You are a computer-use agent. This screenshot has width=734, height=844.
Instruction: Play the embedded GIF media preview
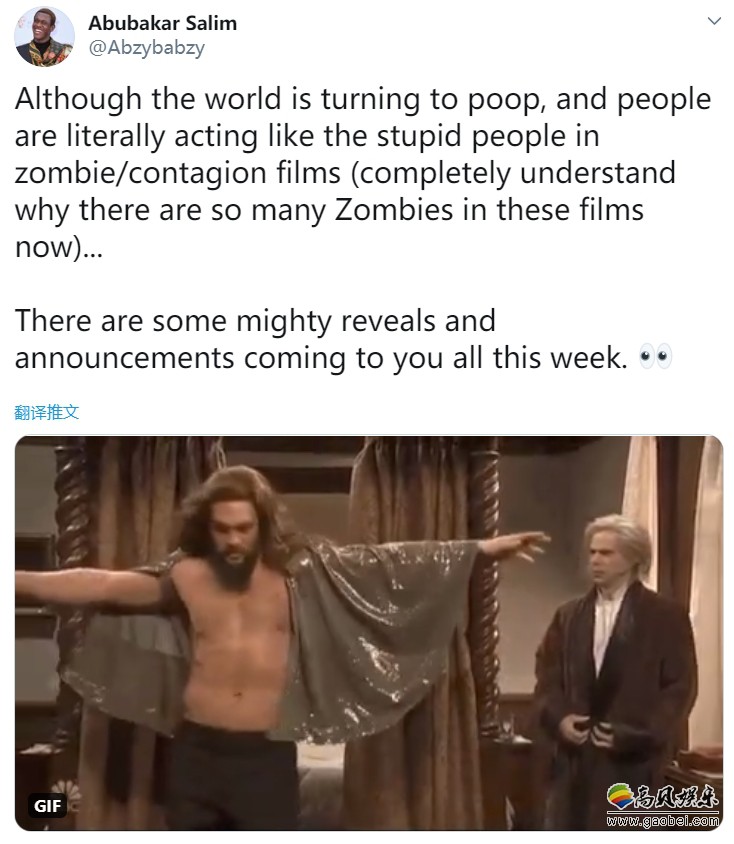click(369, 633)
